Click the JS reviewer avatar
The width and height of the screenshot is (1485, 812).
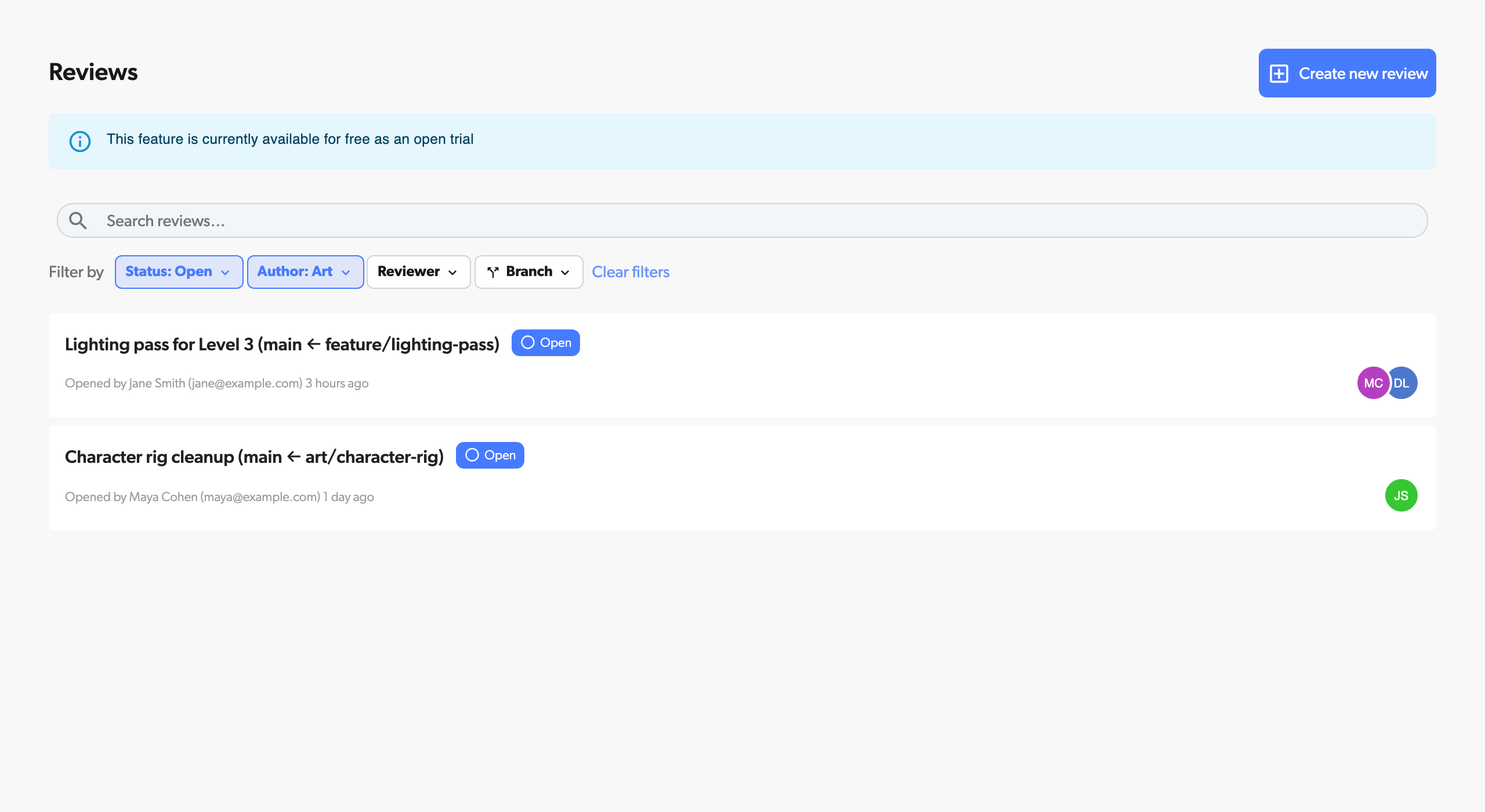click(x=1401, y=495)
